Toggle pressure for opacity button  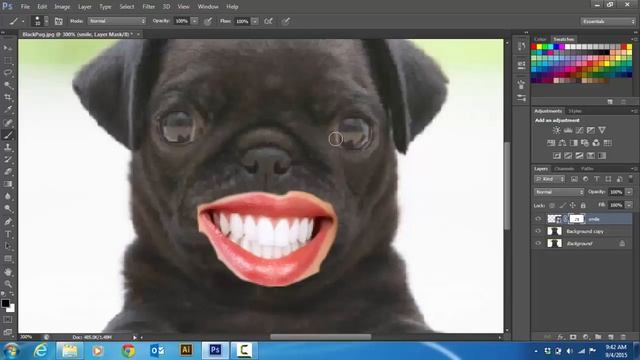pos(208,21)
